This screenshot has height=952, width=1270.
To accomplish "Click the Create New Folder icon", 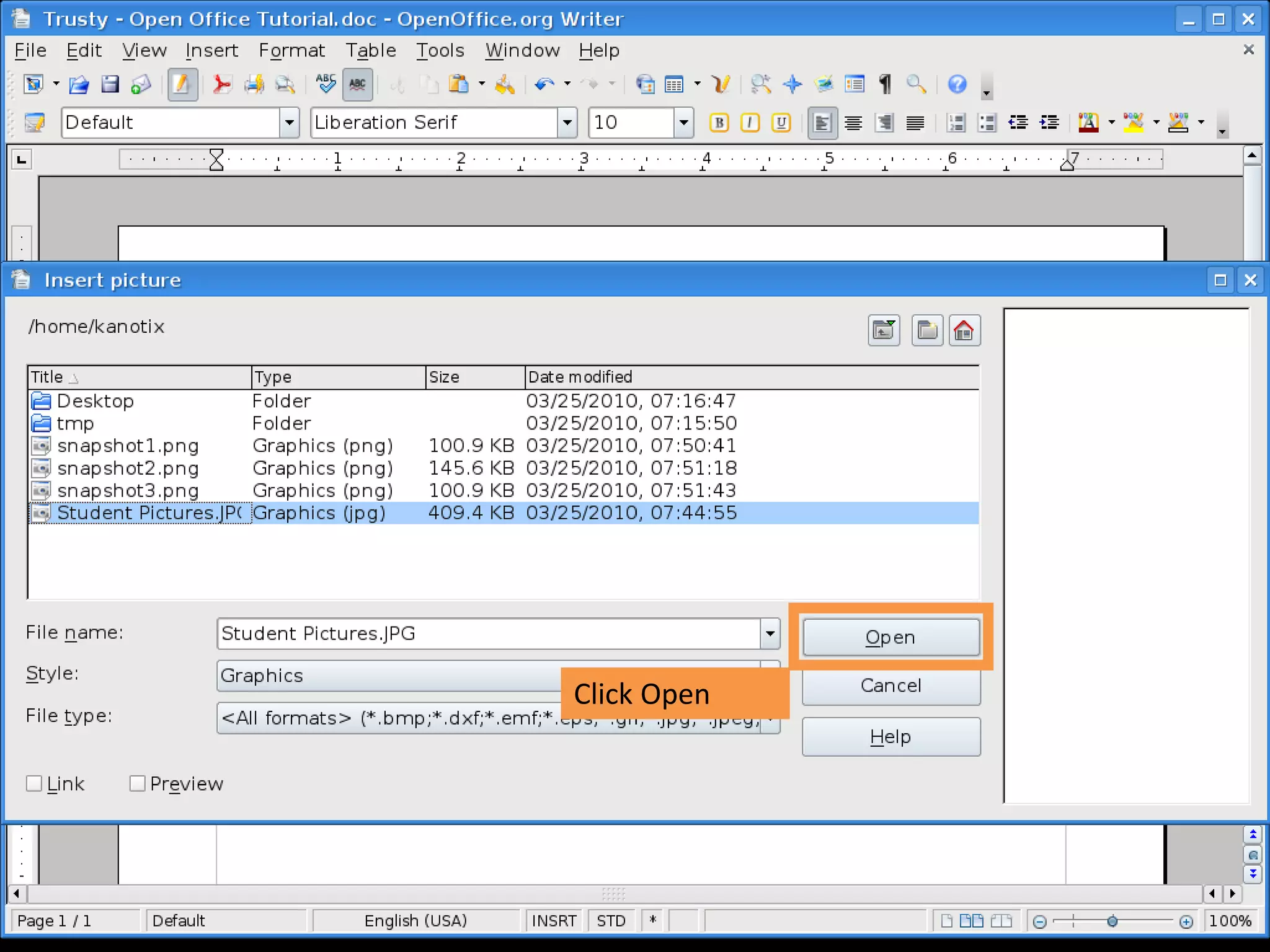I will tap(927, 330).
